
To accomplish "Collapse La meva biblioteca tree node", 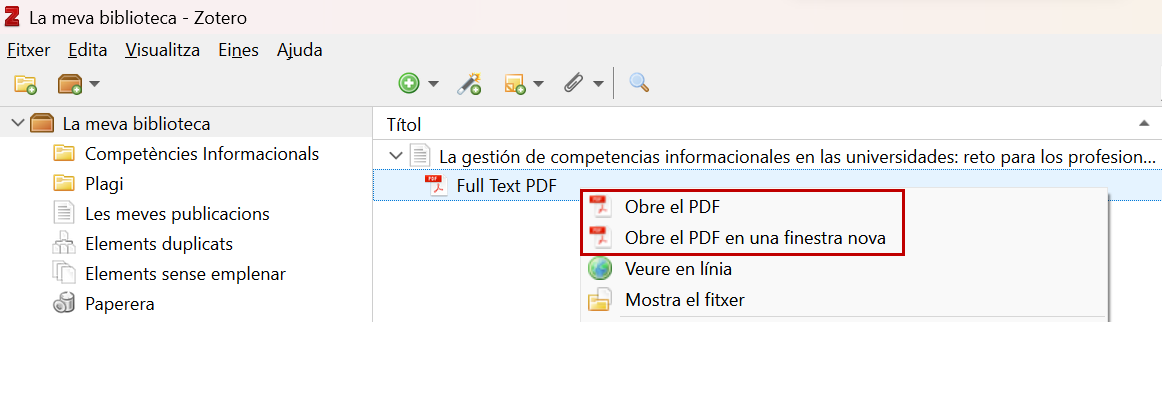I will click(x=18, y=123).
